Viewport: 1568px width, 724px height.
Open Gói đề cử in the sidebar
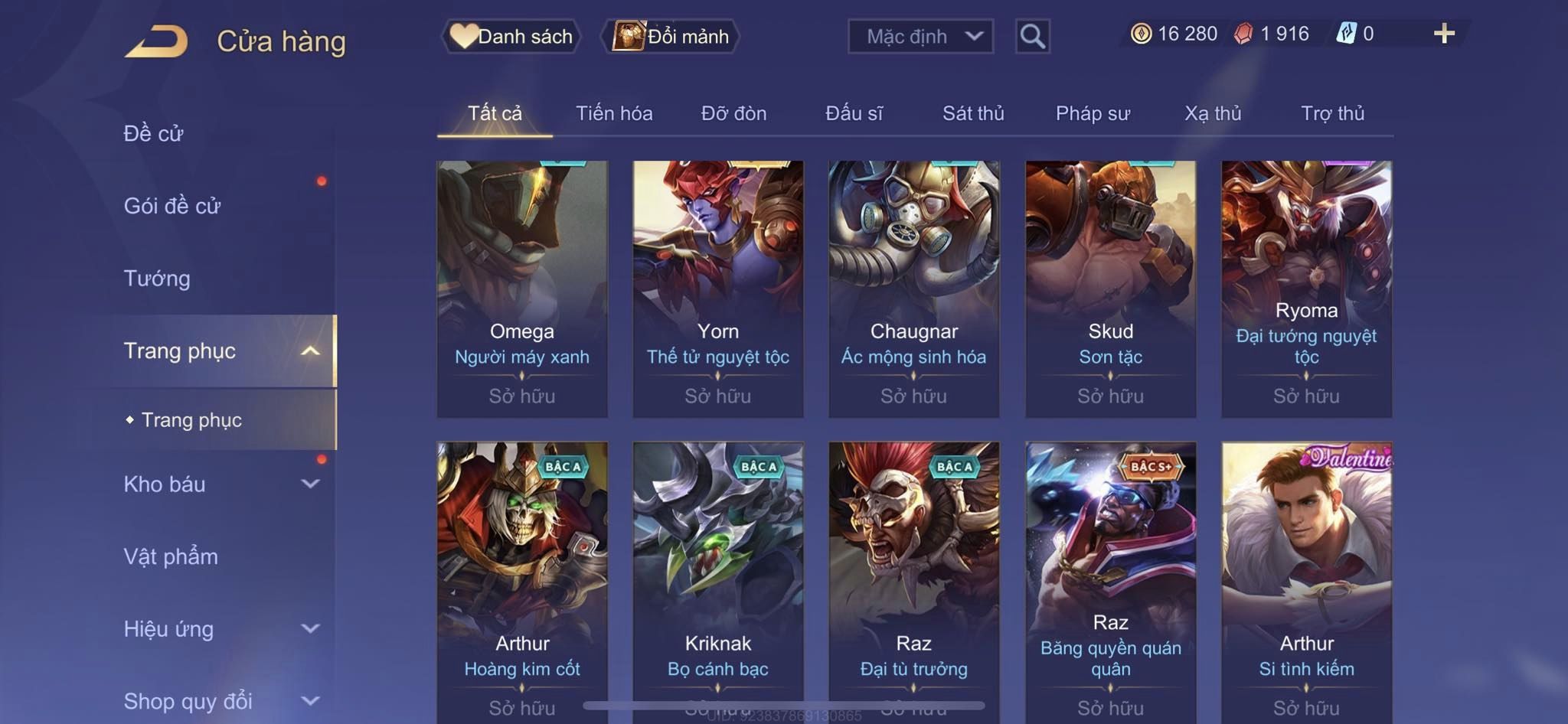click(x=172, y=206)
